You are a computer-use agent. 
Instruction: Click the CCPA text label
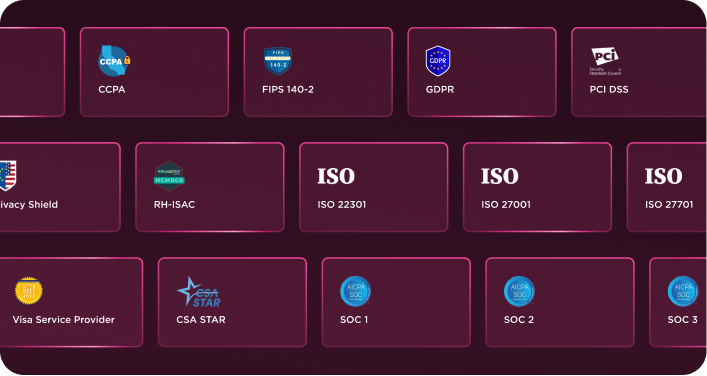[x=112, y=90]
